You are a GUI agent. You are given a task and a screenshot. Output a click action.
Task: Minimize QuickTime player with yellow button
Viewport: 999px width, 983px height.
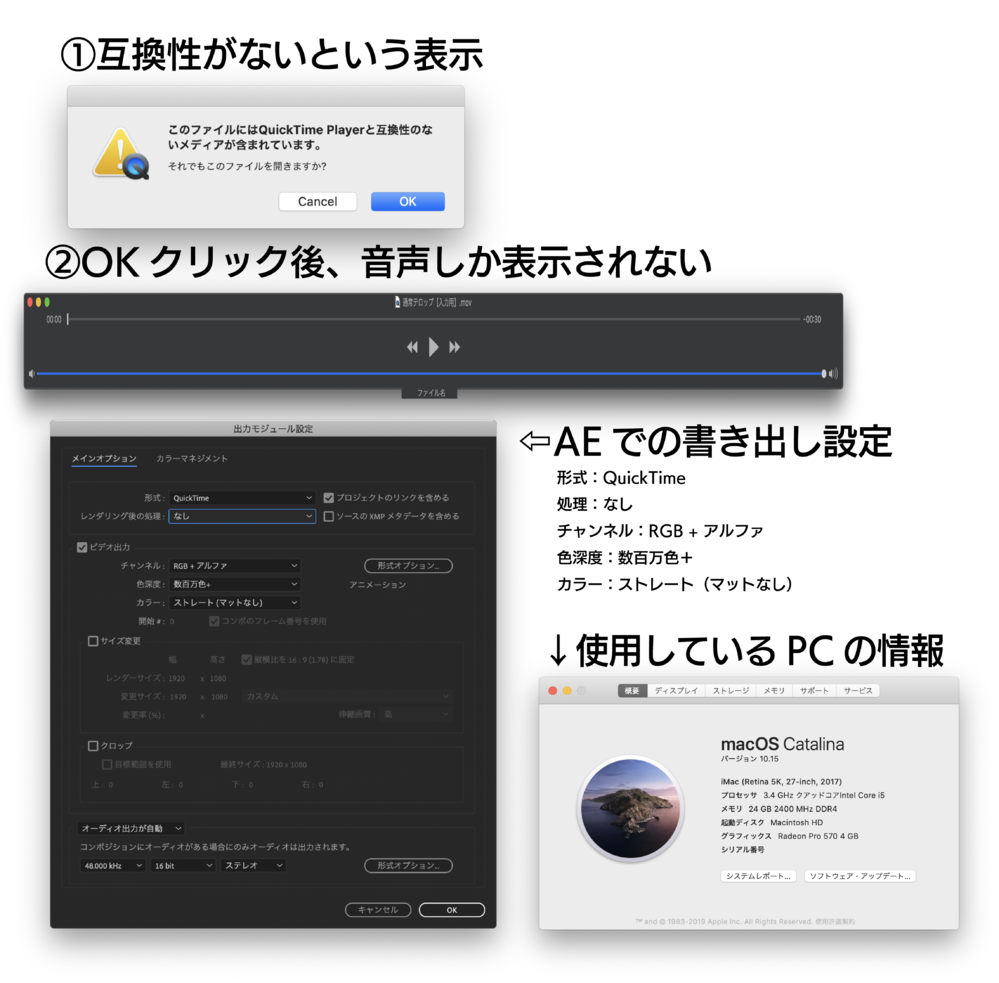pyautogui.click(x=38, y=302)
